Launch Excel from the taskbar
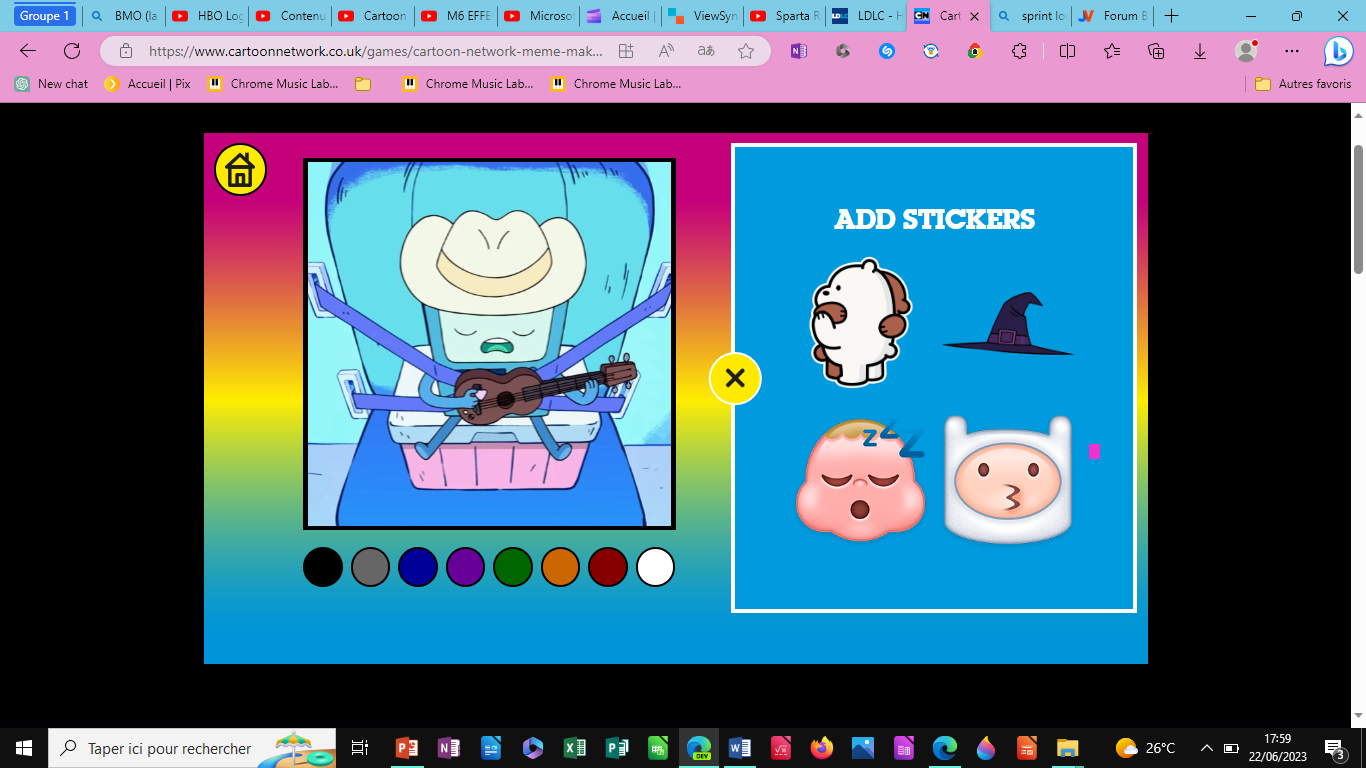 [x=574, y=748]
